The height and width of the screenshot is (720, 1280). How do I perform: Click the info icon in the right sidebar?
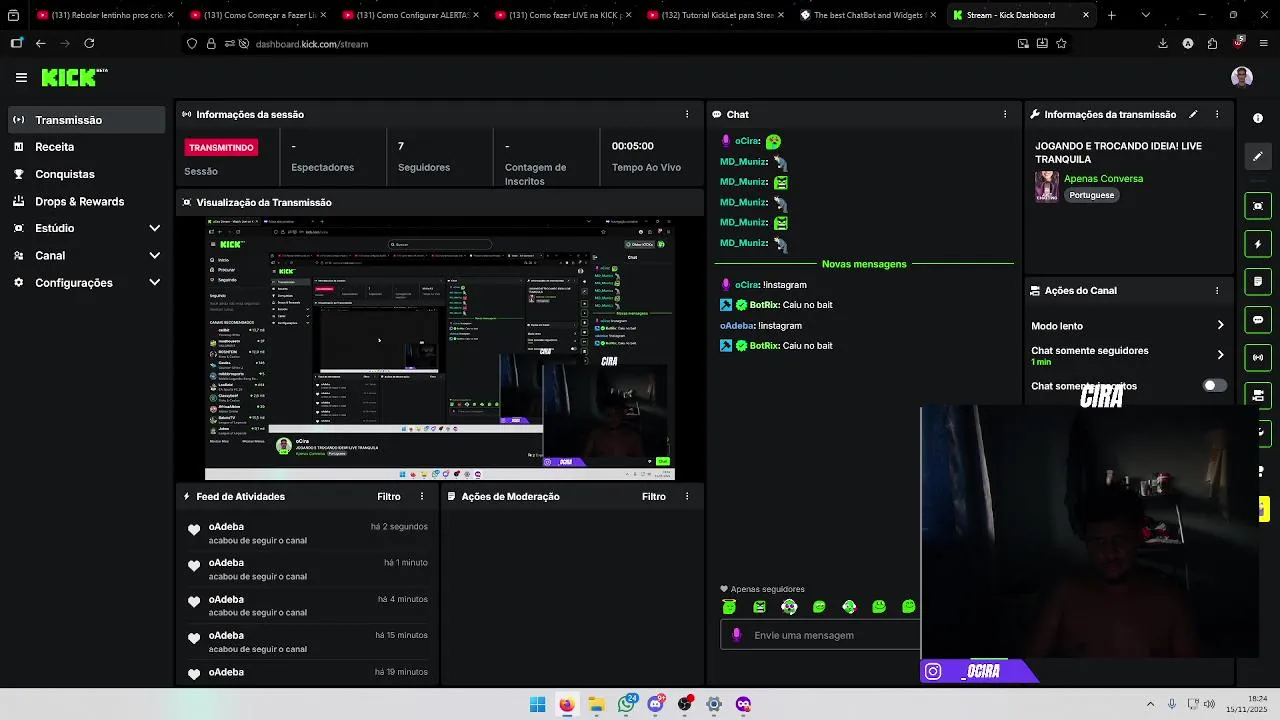pyautogui.click(x=1258, y=118)
